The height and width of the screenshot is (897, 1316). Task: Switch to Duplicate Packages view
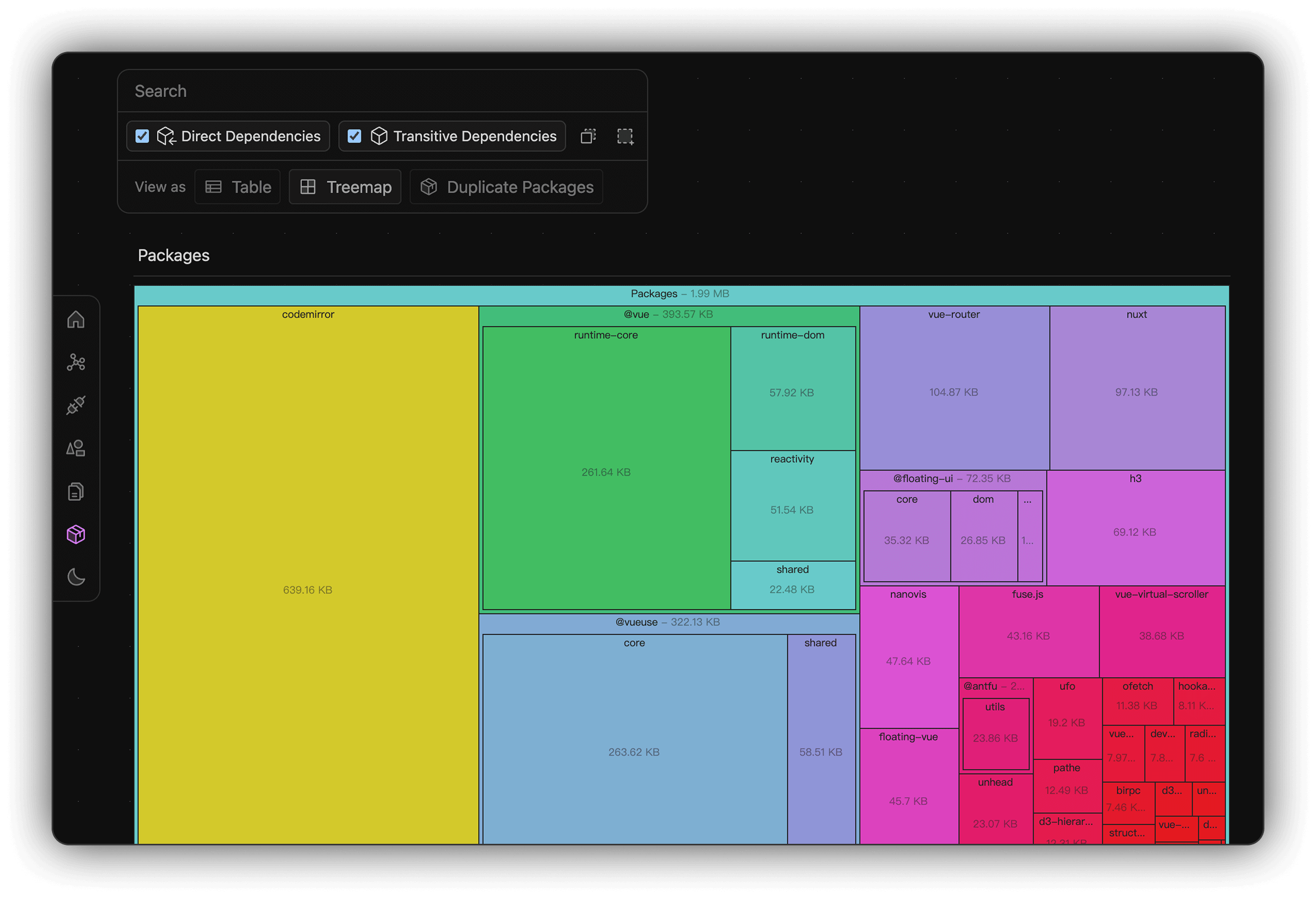pos(505,187)
